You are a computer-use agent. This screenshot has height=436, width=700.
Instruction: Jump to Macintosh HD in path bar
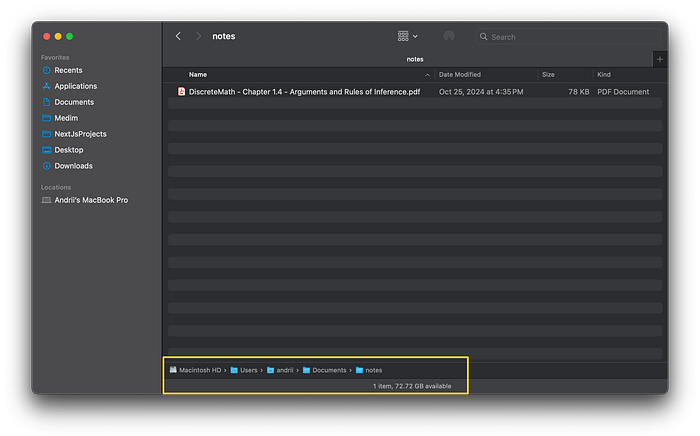click(x=200, y=370)
